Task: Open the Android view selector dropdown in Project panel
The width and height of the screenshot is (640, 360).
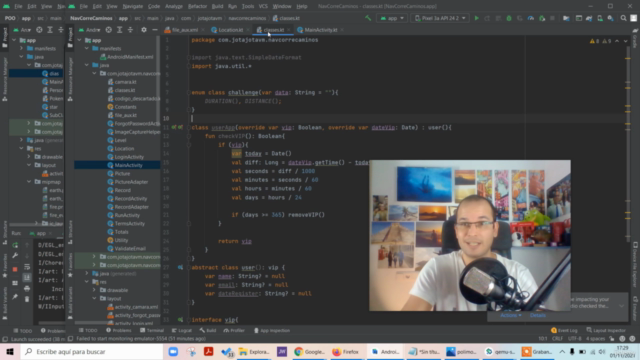Action: pyautogui.click(x=90, y=30)
